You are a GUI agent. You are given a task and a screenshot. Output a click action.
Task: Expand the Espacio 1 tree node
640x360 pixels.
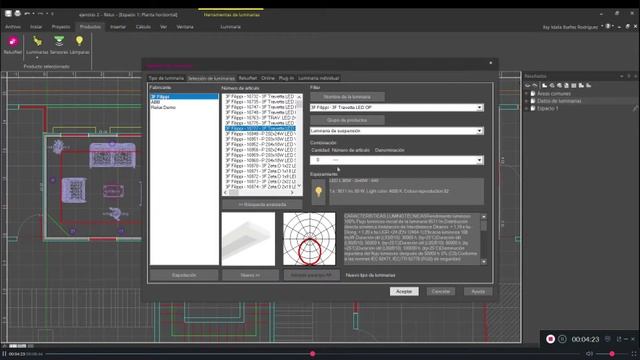coord(527,108)
